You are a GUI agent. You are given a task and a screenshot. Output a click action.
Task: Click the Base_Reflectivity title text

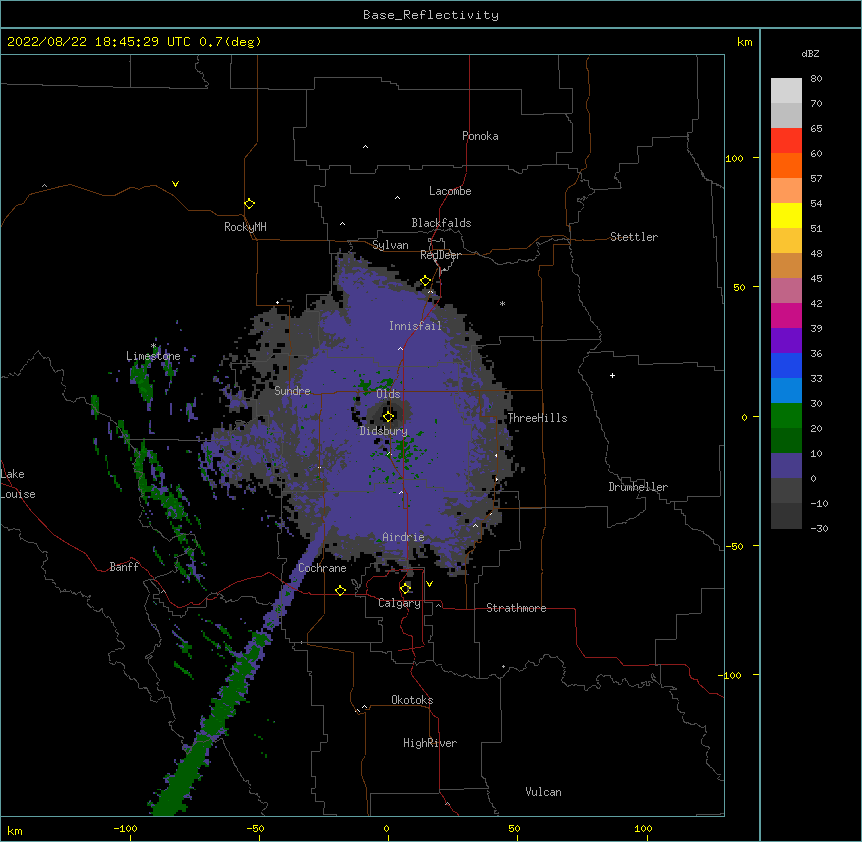pyautogui.click(x=431, y=15)
